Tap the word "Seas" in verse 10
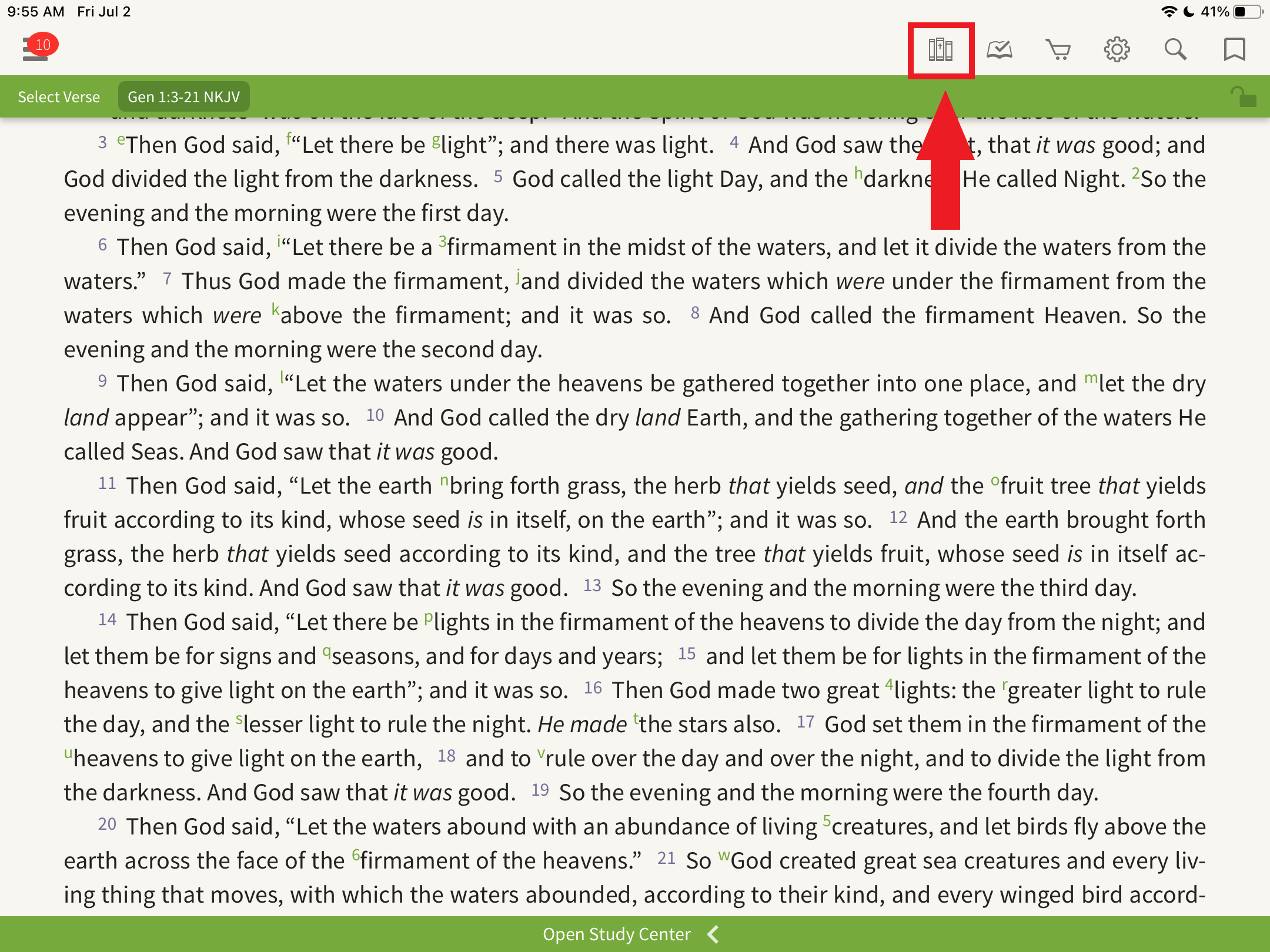 point(155,451)
